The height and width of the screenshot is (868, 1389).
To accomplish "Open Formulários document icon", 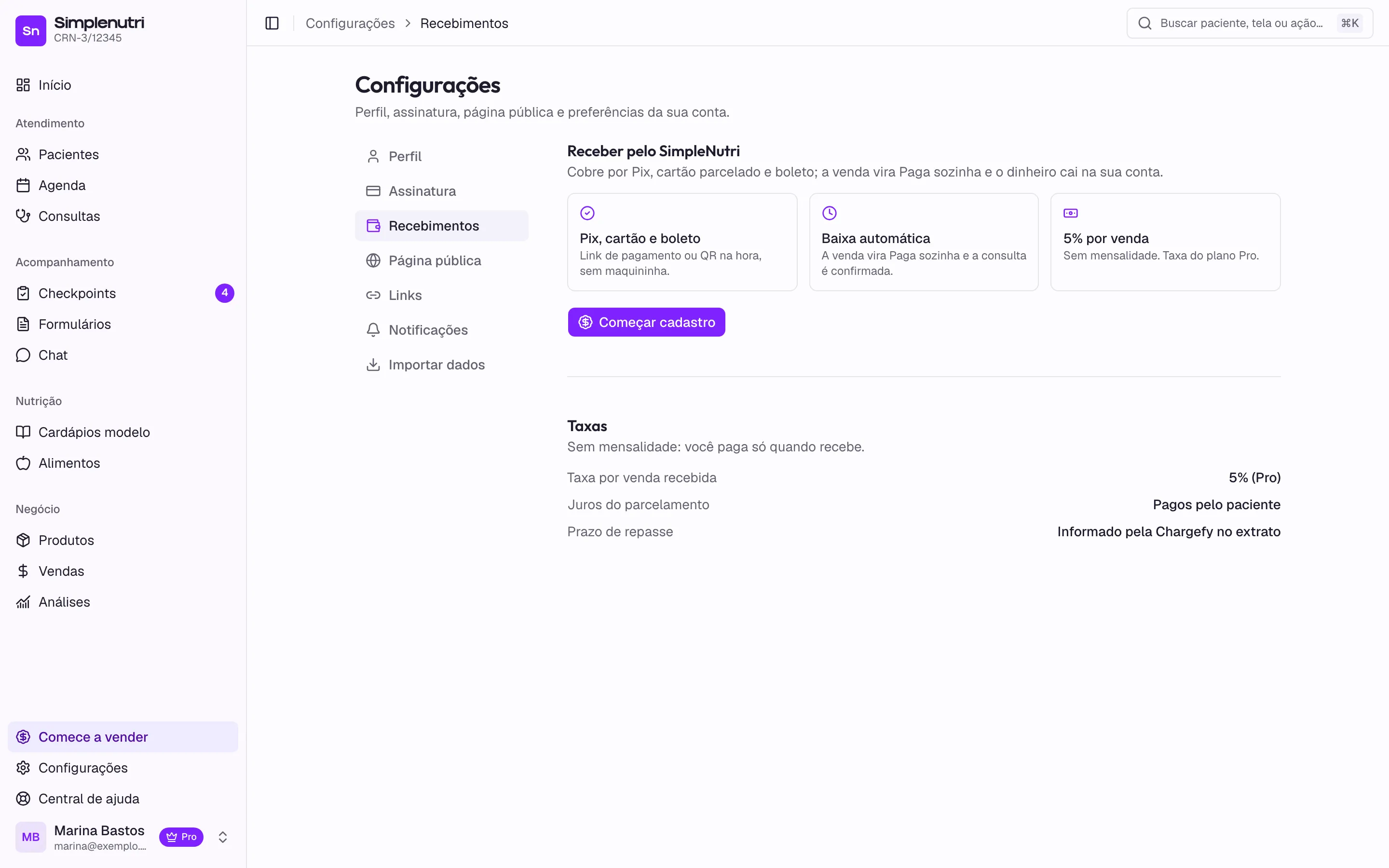I will click(x=23, y=325).
